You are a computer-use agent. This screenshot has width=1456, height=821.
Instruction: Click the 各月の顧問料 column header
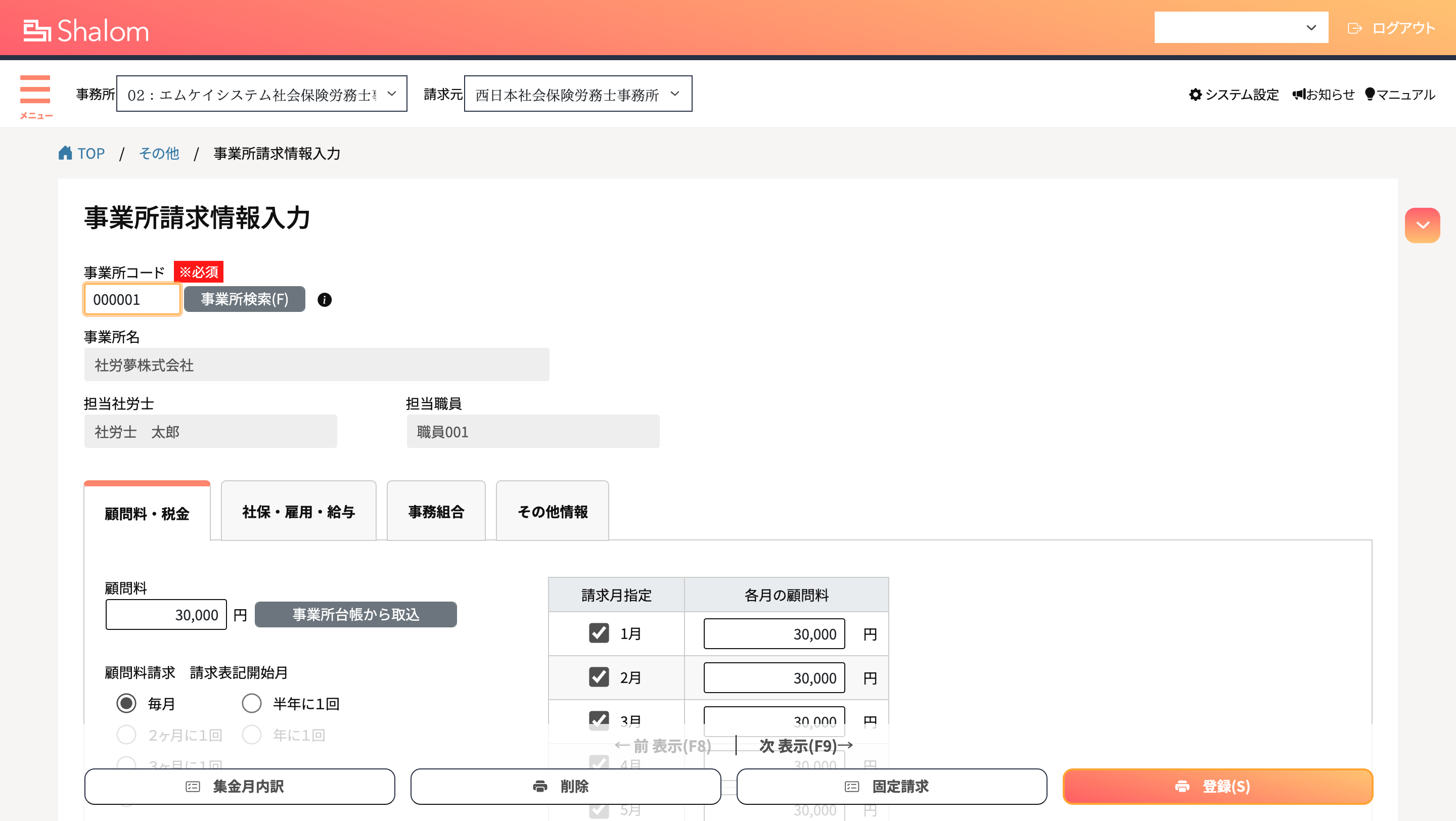point(786,595)
